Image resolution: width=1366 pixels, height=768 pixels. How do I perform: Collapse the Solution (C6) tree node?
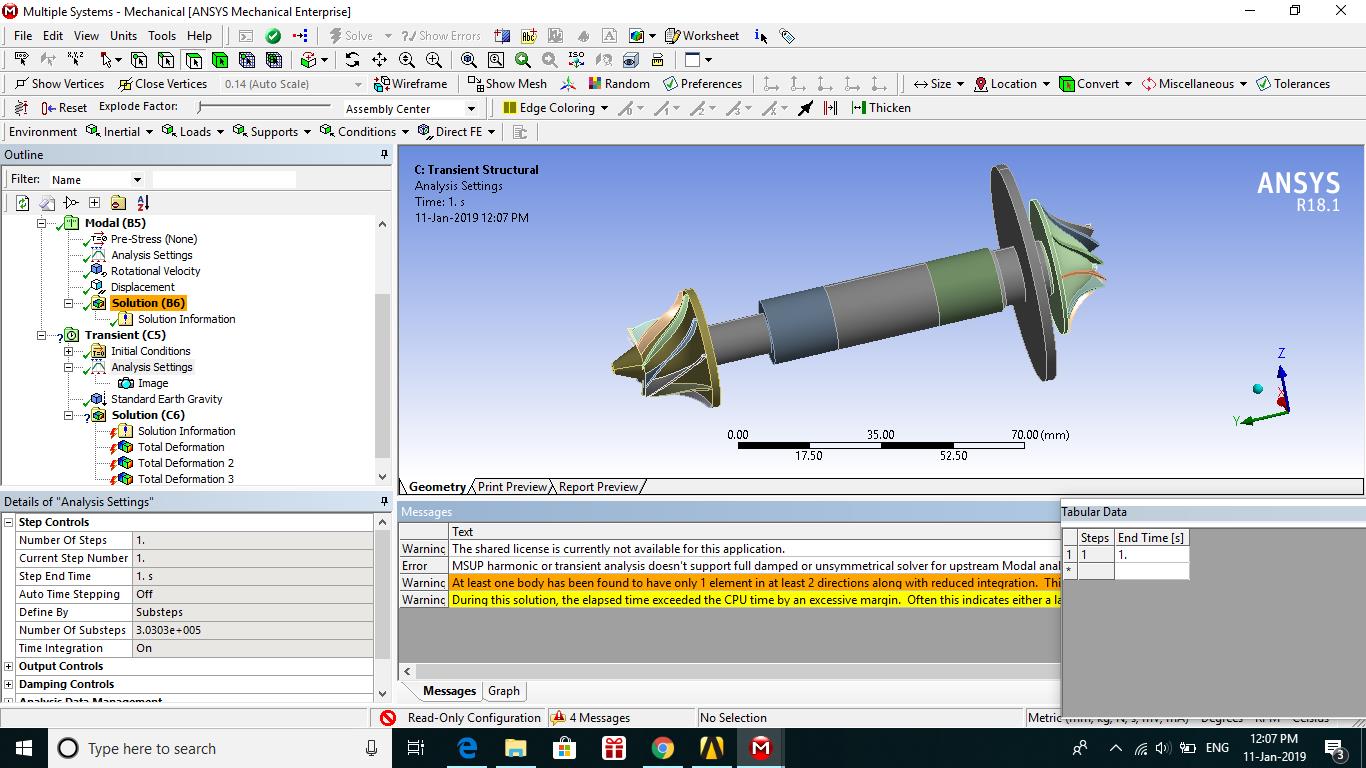68,415
